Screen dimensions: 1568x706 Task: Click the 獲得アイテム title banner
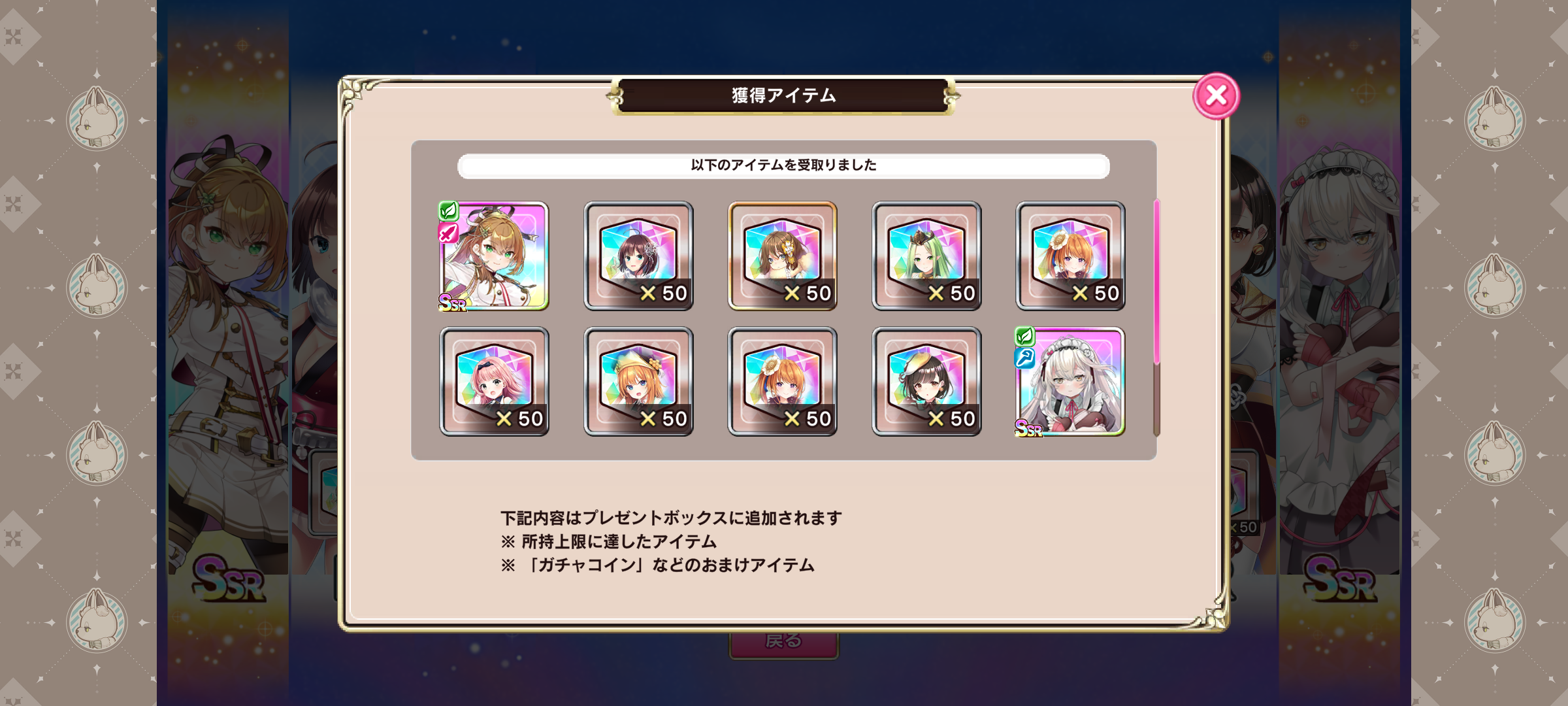tap(783, 96)
